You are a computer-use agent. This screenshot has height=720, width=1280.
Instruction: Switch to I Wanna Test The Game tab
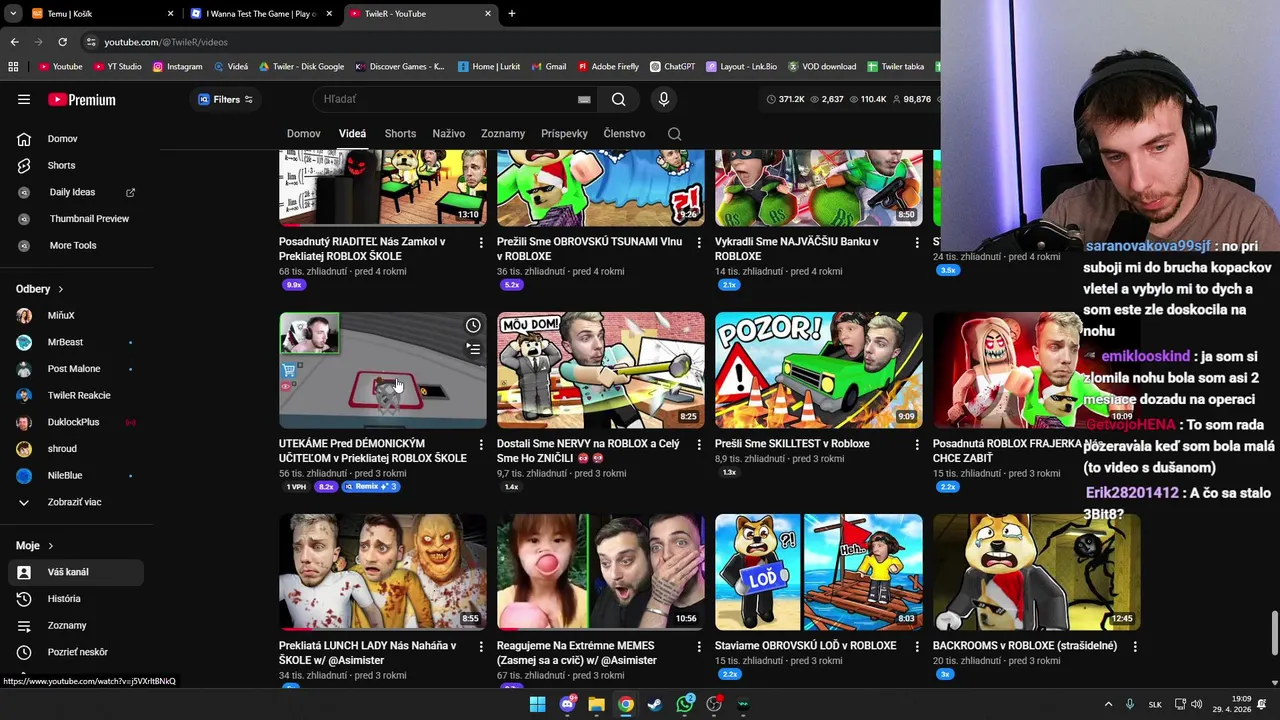click(x=260, y=13)
